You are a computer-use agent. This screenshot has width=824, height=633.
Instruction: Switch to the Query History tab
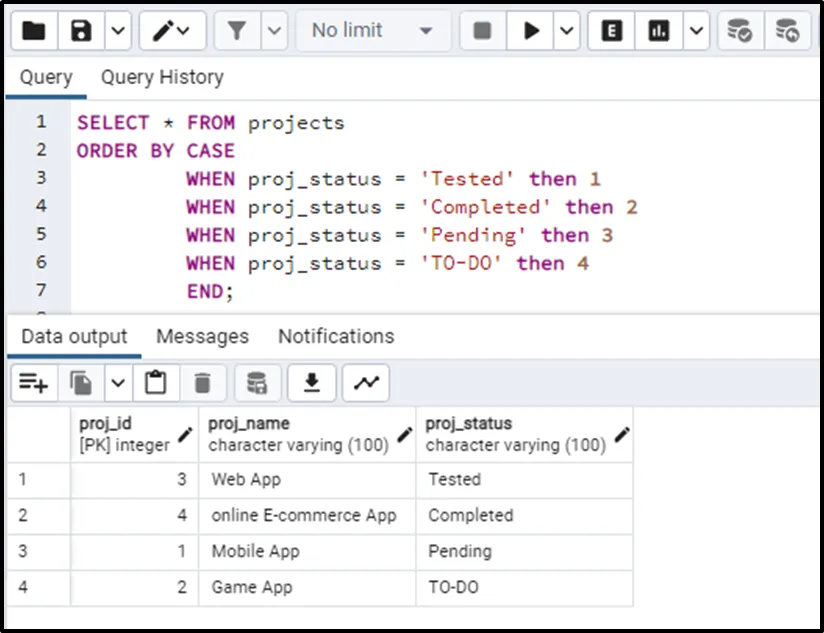tap(162, 77)
